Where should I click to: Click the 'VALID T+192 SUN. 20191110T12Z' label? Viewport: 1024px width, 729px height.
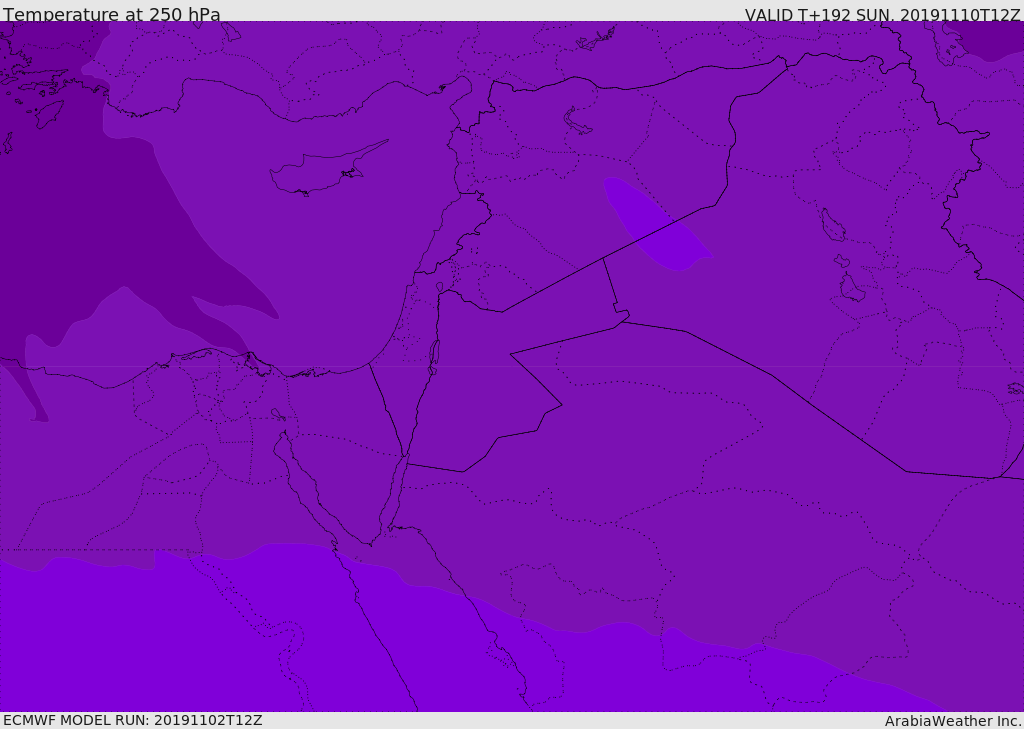(882, 15)
